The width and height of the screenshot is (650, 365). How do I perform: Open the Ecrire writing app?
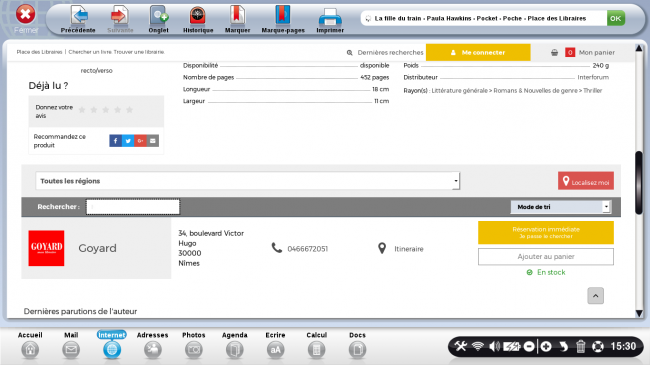click(x=275, y=346)
